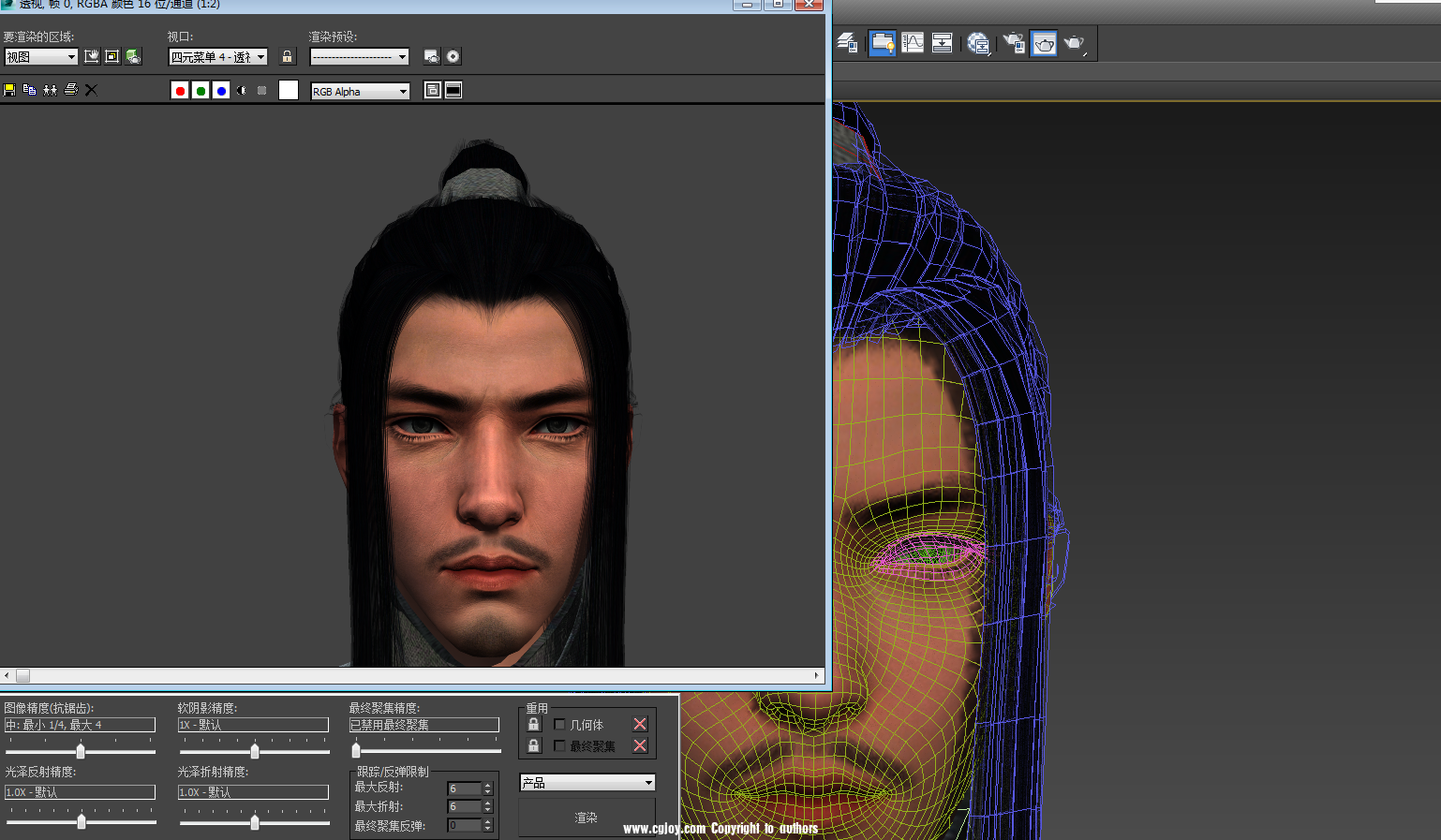The image size is (1441, 840).
Task: Enable the 最终聚集 reuse checkbox
Action: [x=560, y=746]
